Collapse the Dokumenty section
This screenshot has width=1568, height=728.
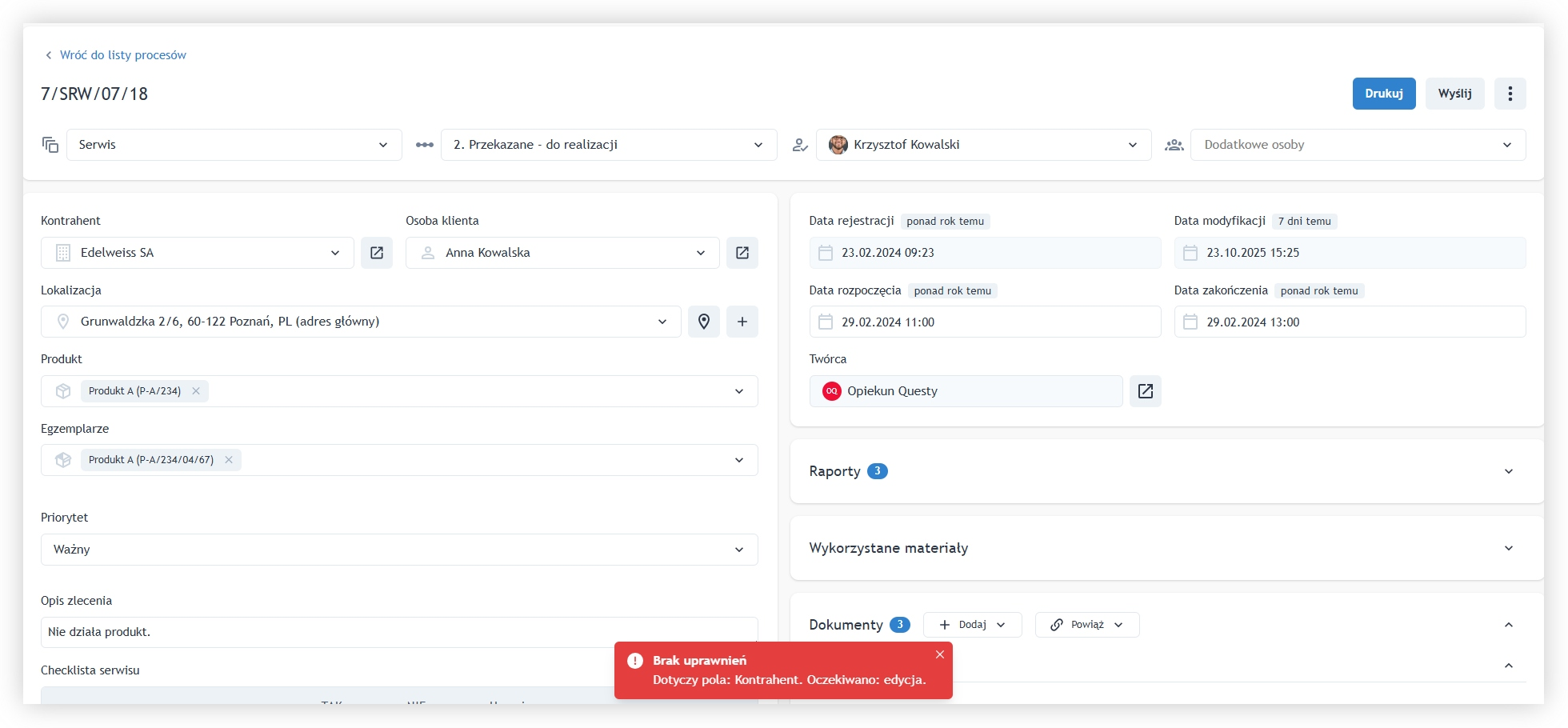point(1508,625)
